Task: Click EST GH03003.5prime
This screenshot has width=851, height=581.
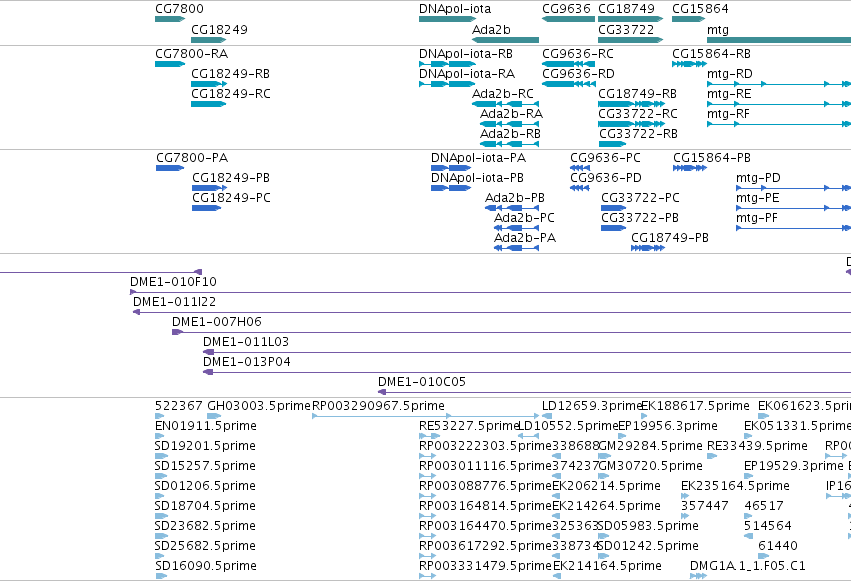Action: pyautogui.click(x=259, y=406)
